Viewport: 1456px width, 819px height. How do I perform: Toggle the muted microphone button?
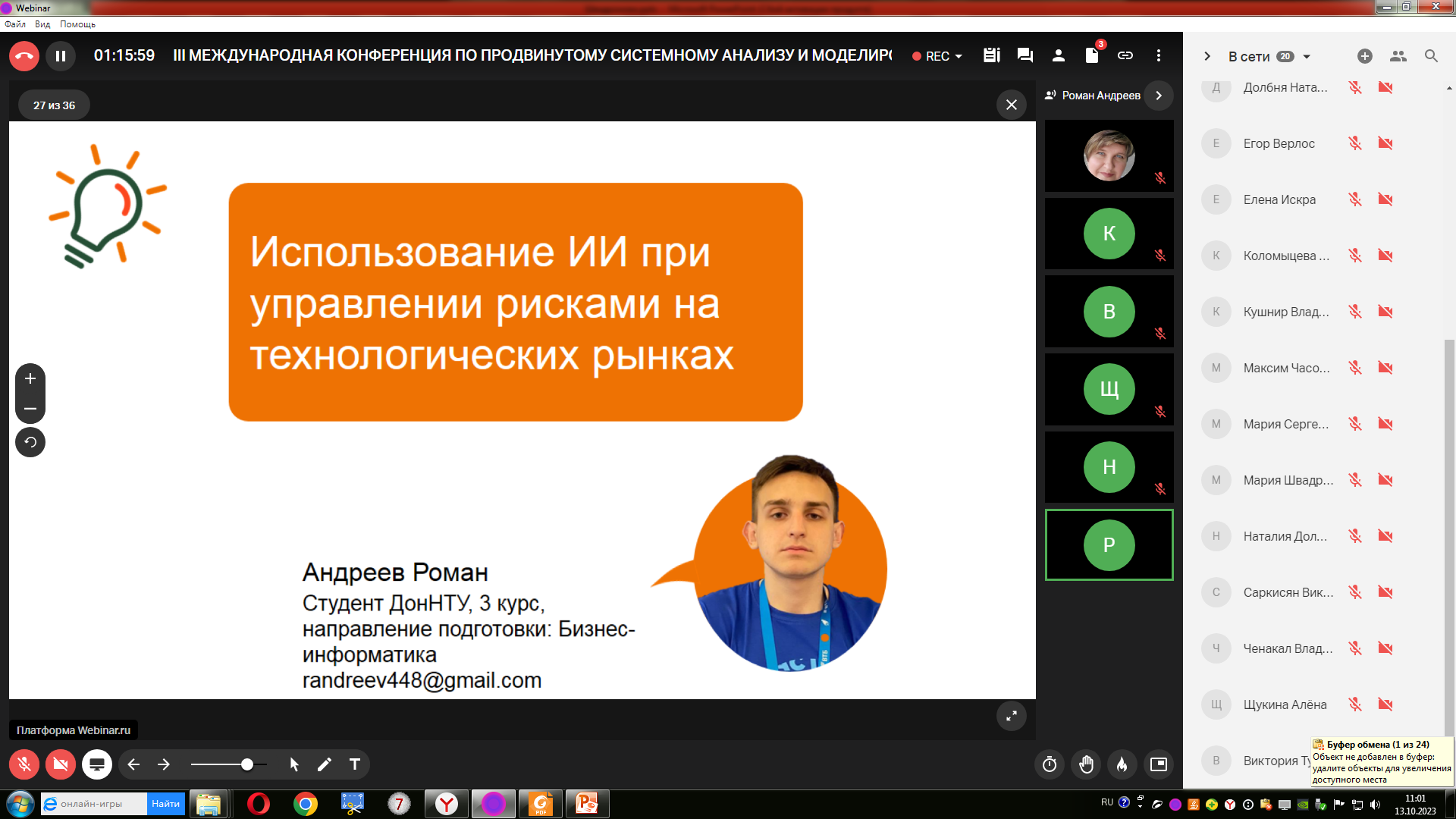click(24, 764)
